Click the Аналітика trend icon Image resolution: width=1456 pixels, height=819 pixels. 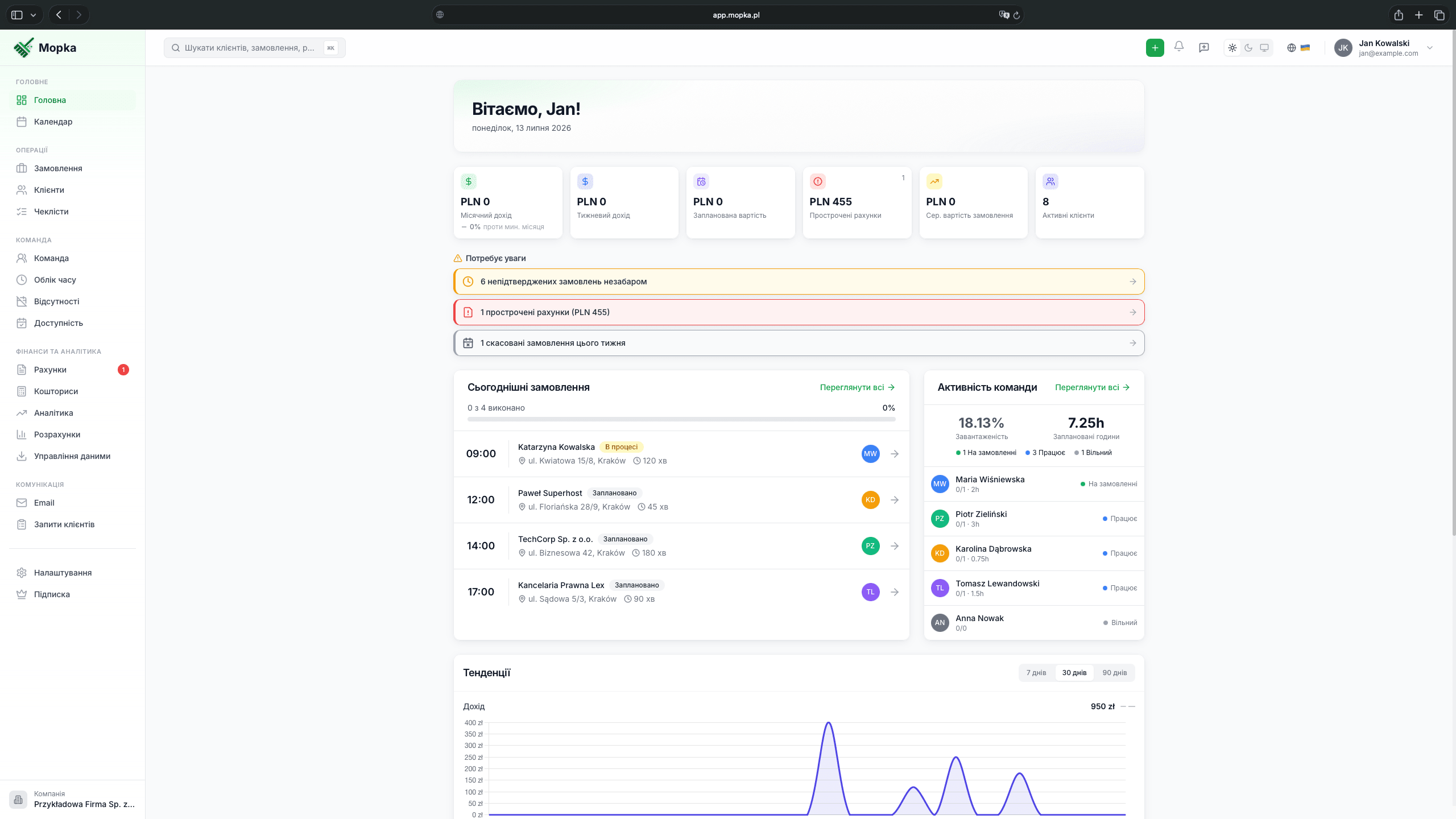click(x=22, y=413)
